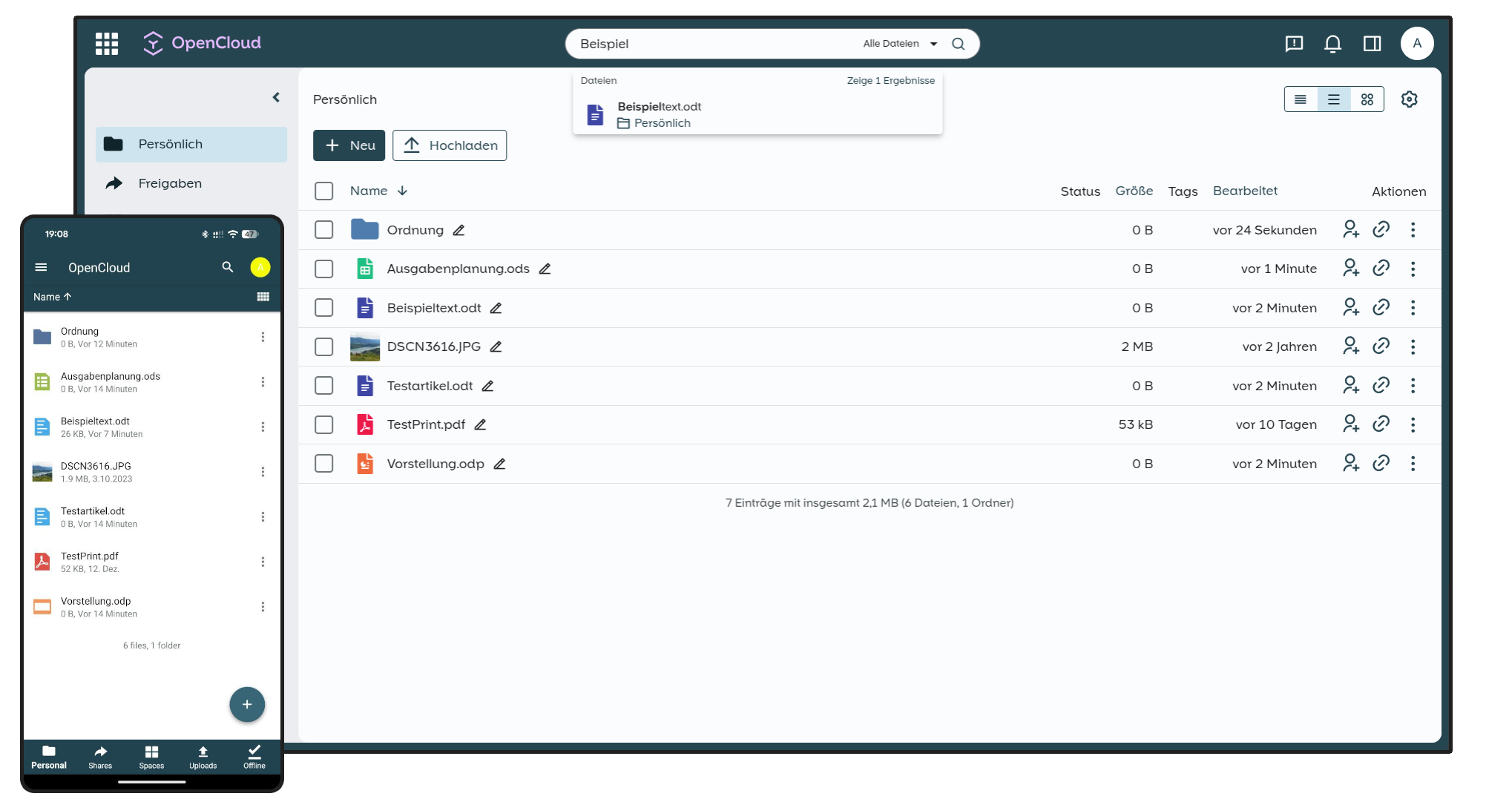Expand the Alle Dateien search scope dropdown
1512x805 pixels.
900,44
